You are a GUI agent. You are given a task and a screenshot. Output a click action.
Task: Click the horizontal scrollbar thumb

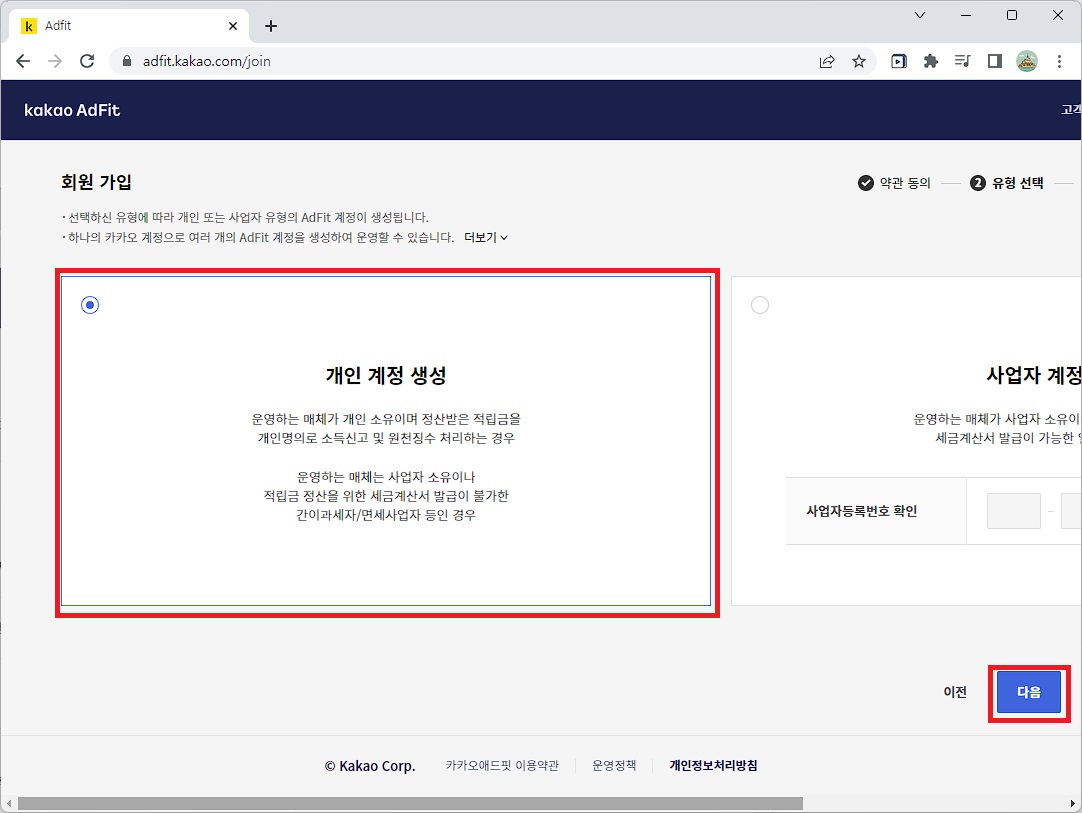coord(410,804)
